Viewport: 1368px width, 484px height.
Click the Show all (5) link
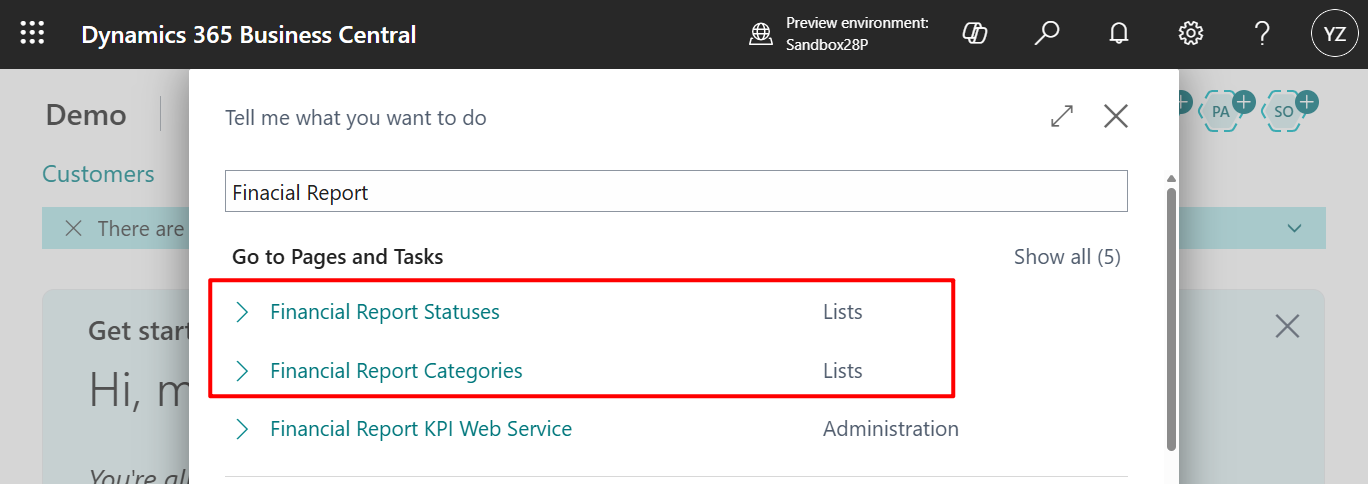coord(1066,257)
